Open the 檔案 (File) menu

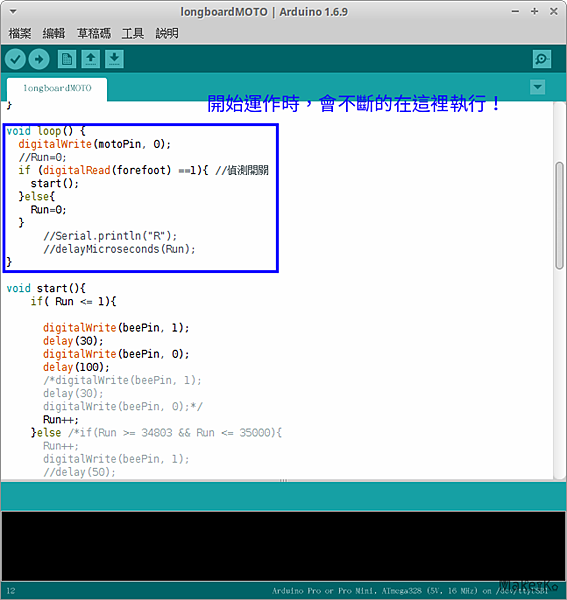[20, 34]
